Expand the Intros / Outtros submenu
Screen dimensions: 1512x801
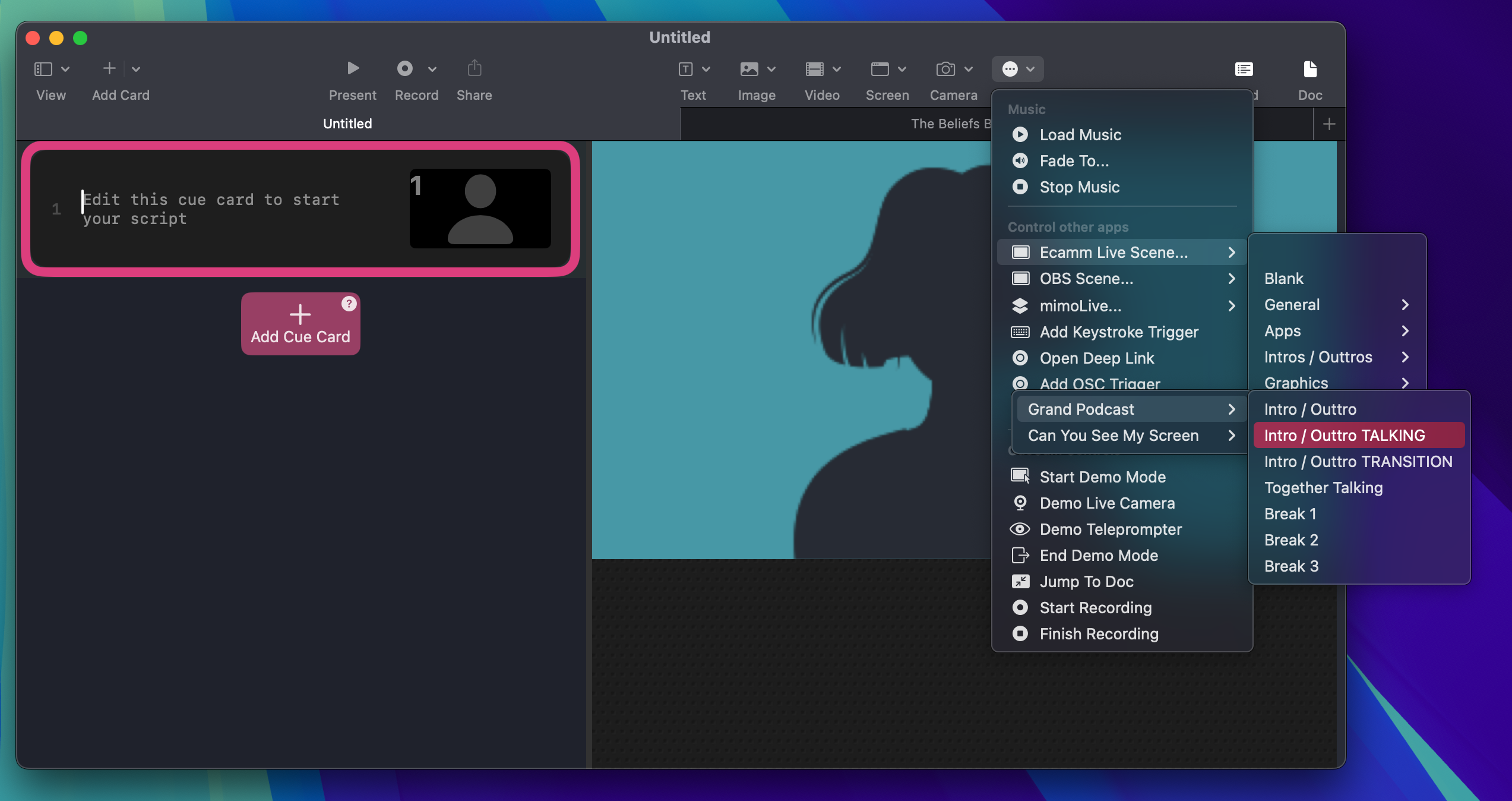click(x=1337, y=357)
